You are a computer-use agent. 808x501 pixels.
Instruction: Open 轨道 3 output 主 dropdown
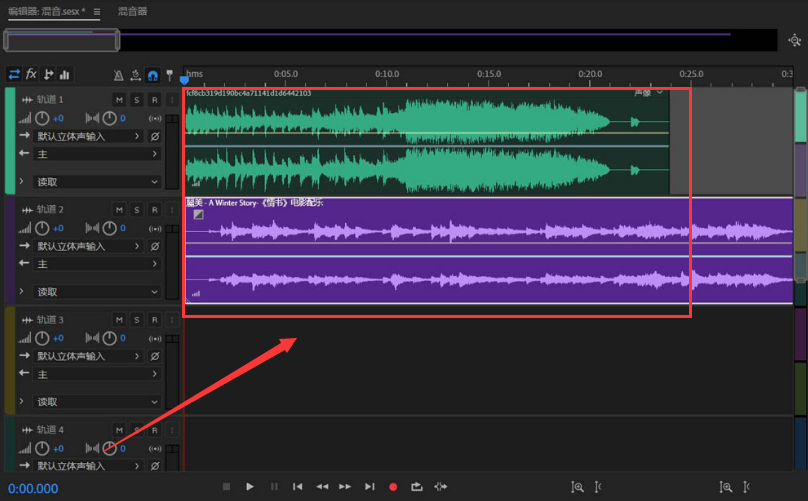pos(97,374)
